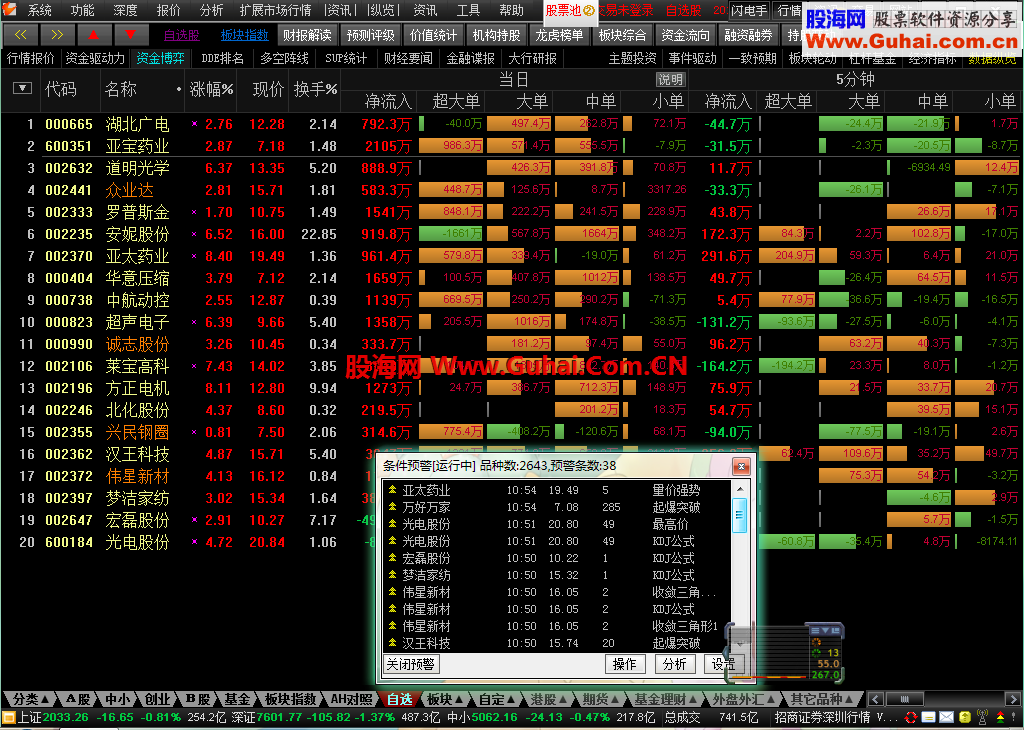The height and width of the screenshot is (730, 1024).
Task: Click the envelope icon in status bar
Action: pos(946,718)
